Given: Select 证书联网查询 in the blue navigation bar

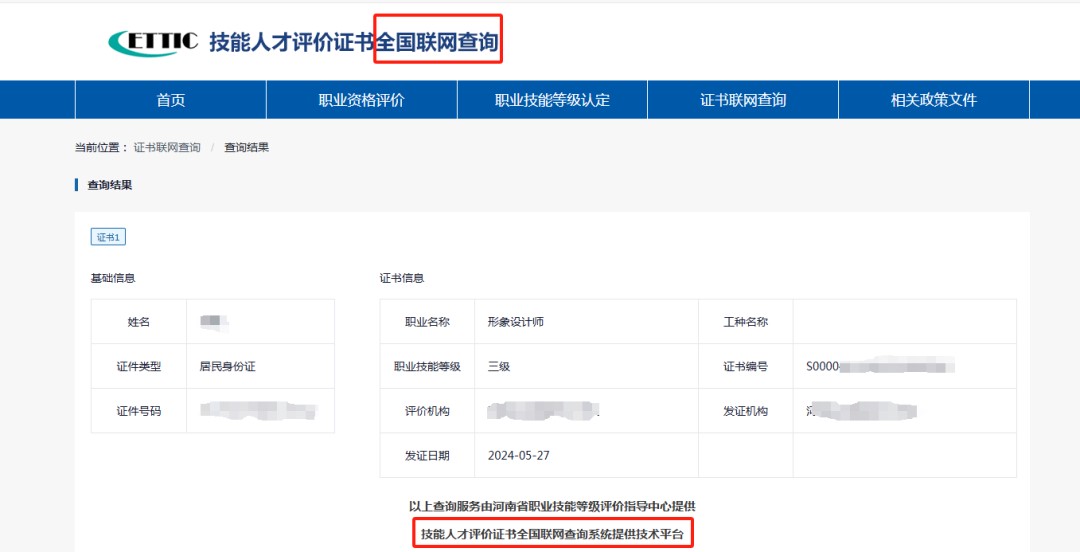Looking at the screenshot, I should [x=743, y=100].
